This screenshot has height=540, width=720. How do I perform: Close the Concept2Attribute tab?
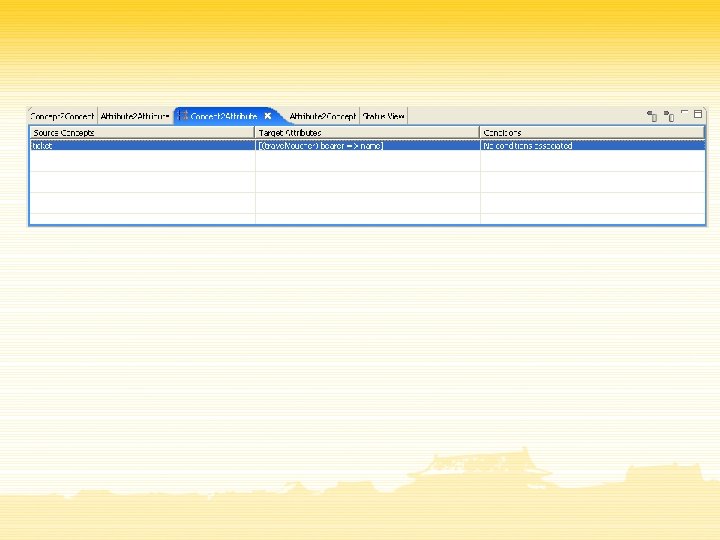[268, 116]
